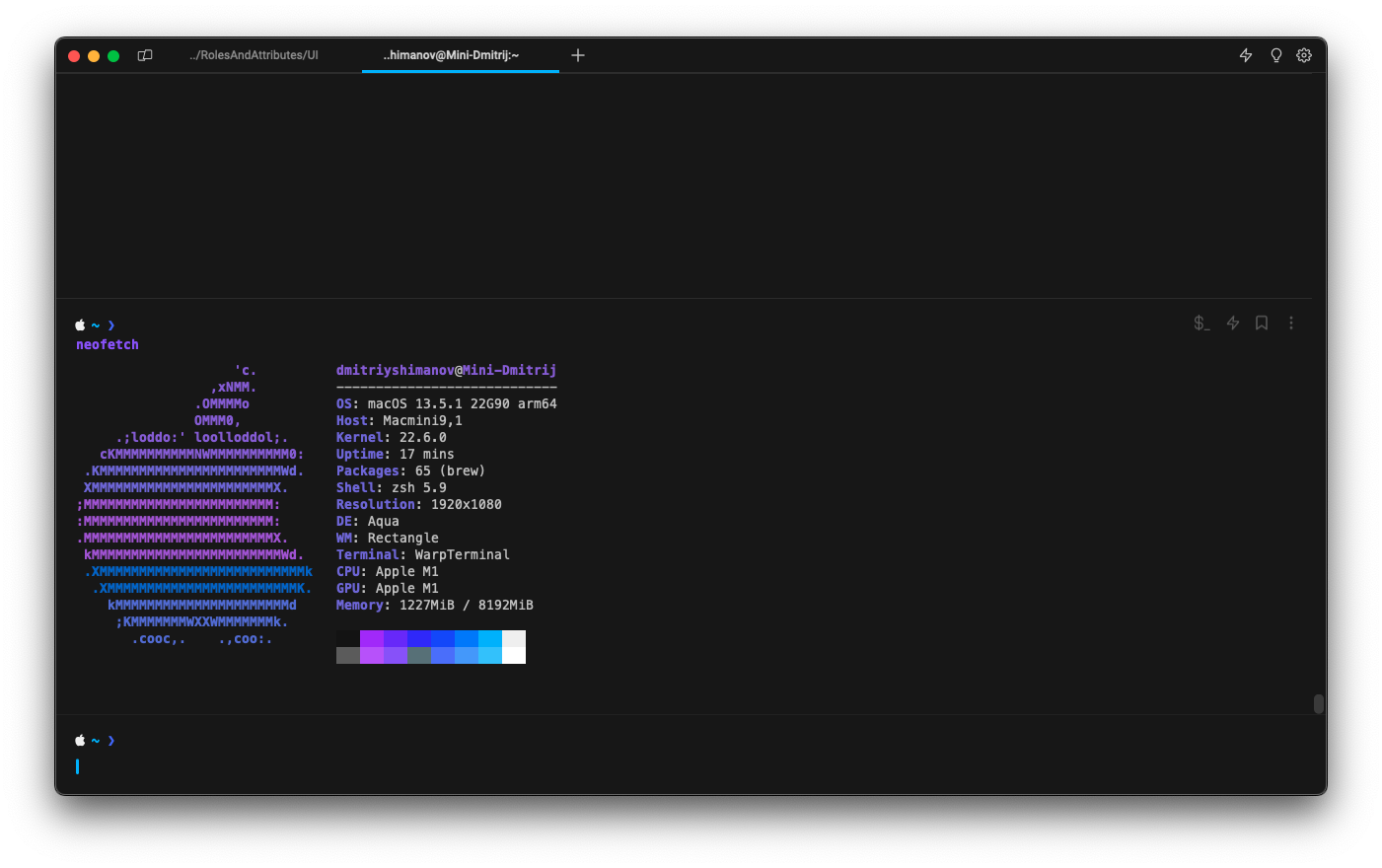Screen dimensions: 1382x868
Task: Bookmark the neofetch block
Action: point(1262,323)
